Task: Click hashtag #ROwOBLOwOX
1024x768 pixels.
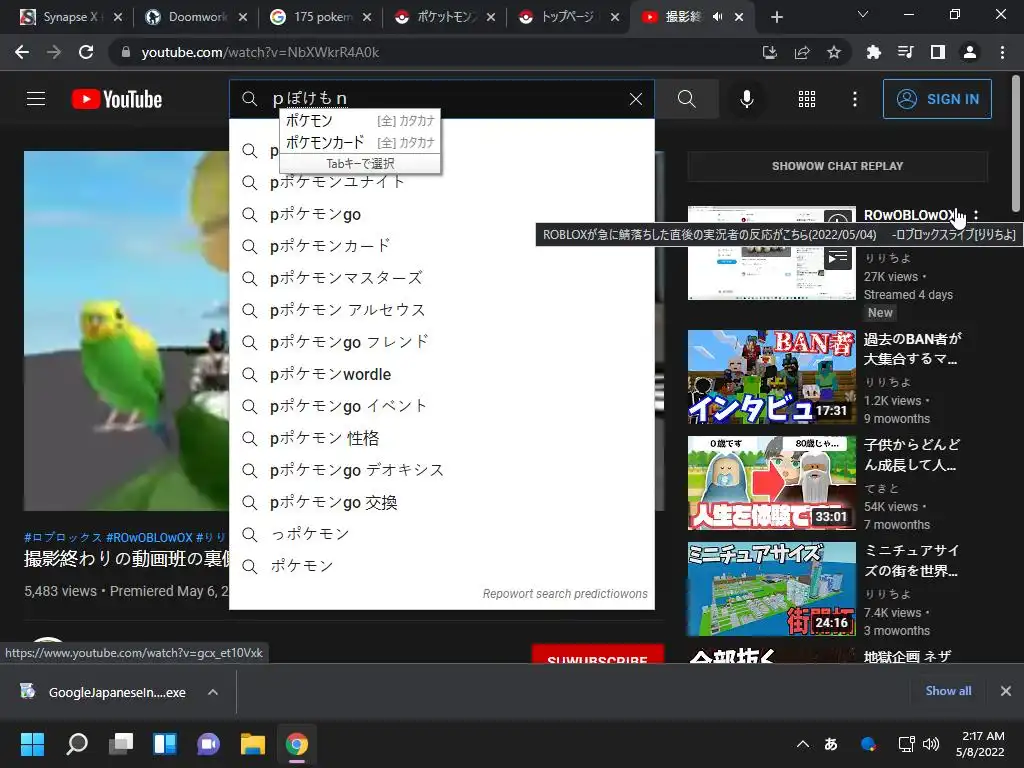Action: 149,537
